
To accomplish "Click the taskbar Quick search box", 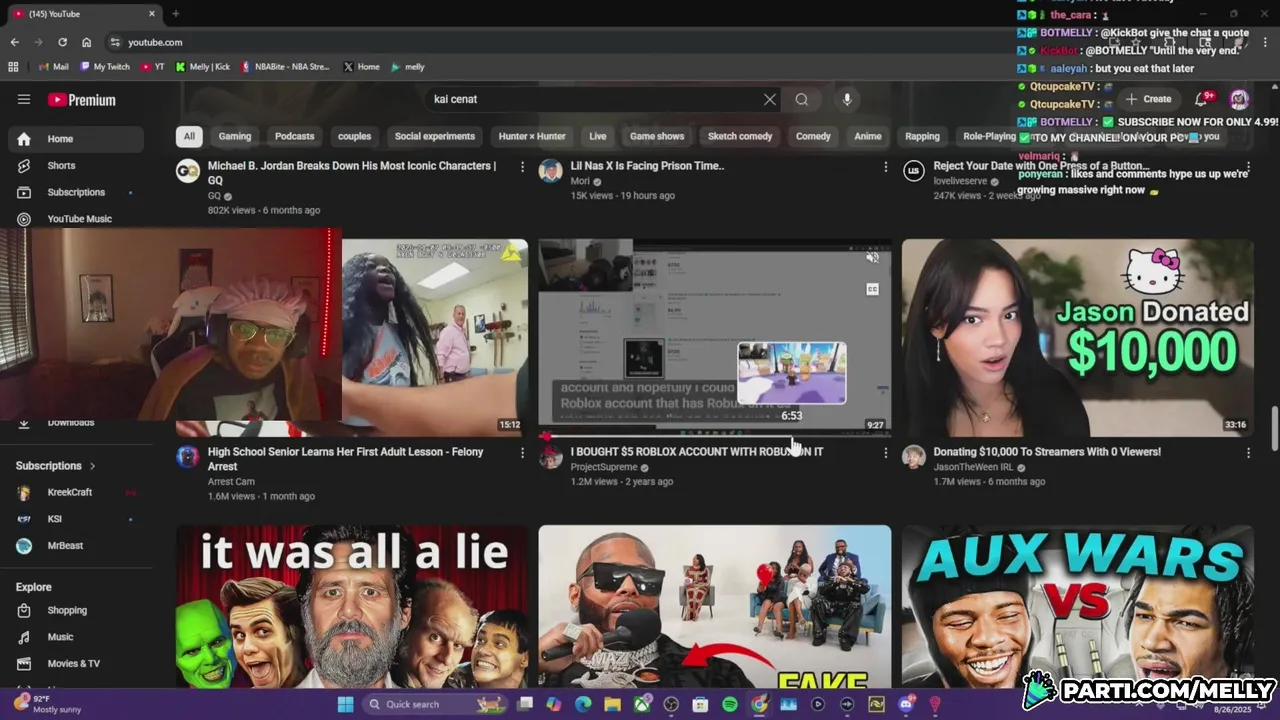I will pyautogui.click(x=435, y=704).
